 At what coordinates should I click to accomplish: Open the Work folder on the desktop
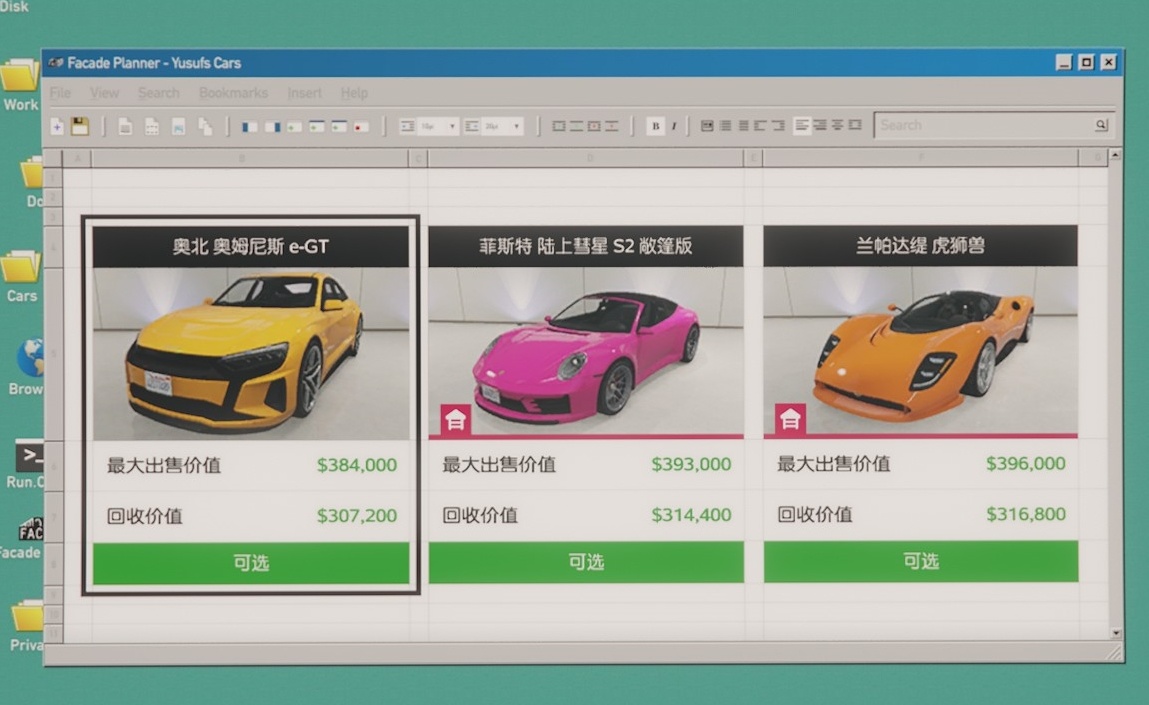21,84
